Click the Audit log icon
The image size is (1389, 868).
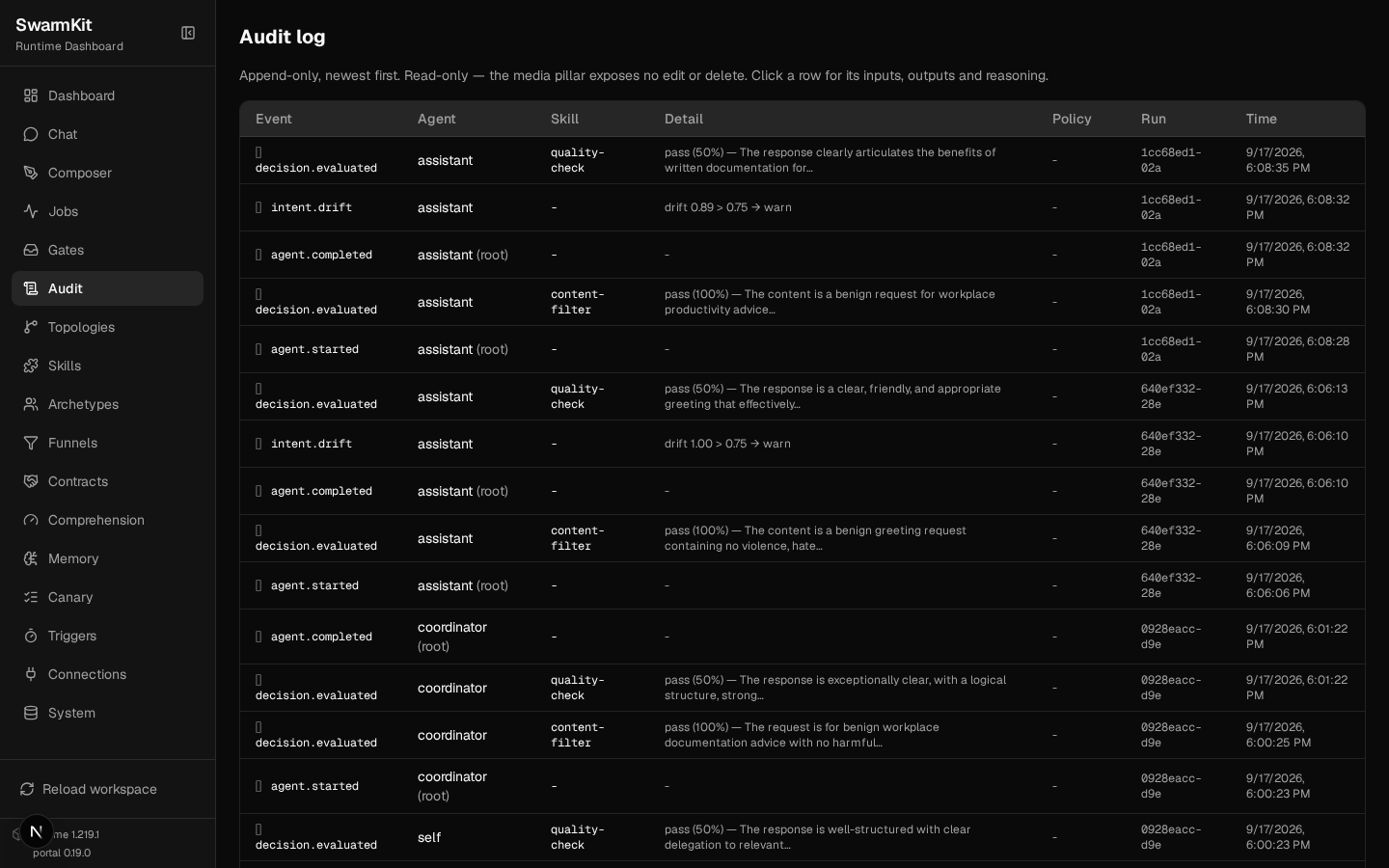pos(31,288)
